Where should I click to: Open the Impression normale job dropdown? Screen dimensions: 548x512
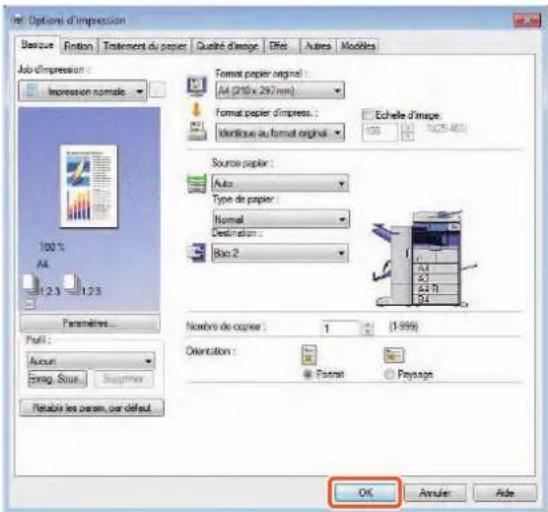[x=82, y=92]
